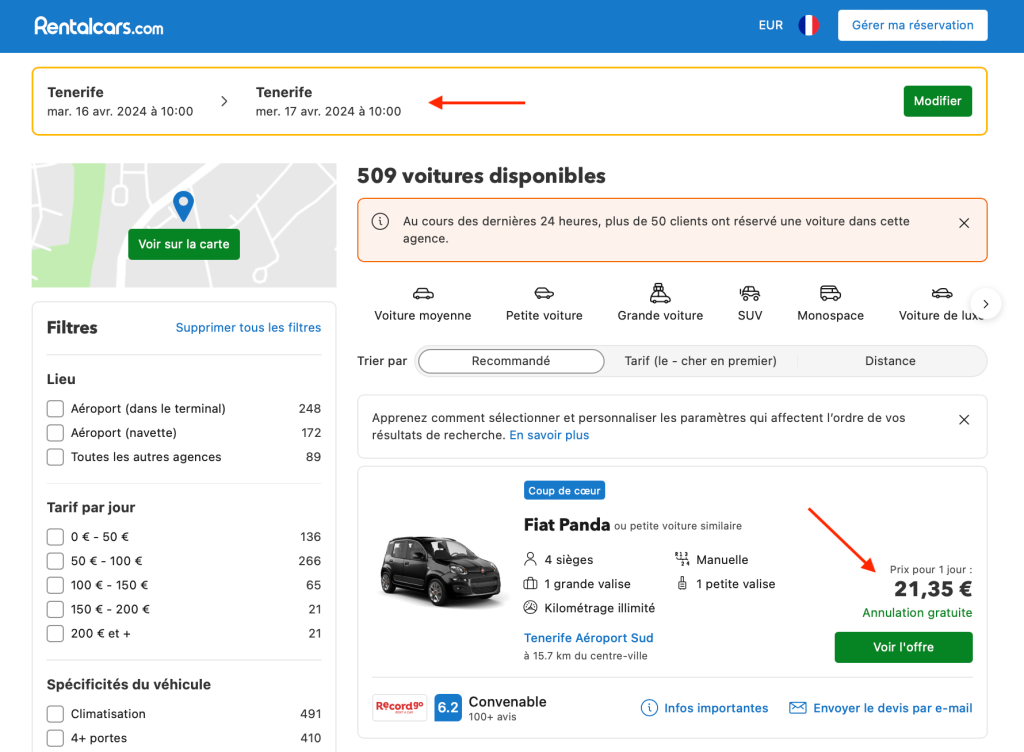1024x752 pixels.
Task: Dismiss the 24 heures booking alert
Action: [x=964, y=223]
